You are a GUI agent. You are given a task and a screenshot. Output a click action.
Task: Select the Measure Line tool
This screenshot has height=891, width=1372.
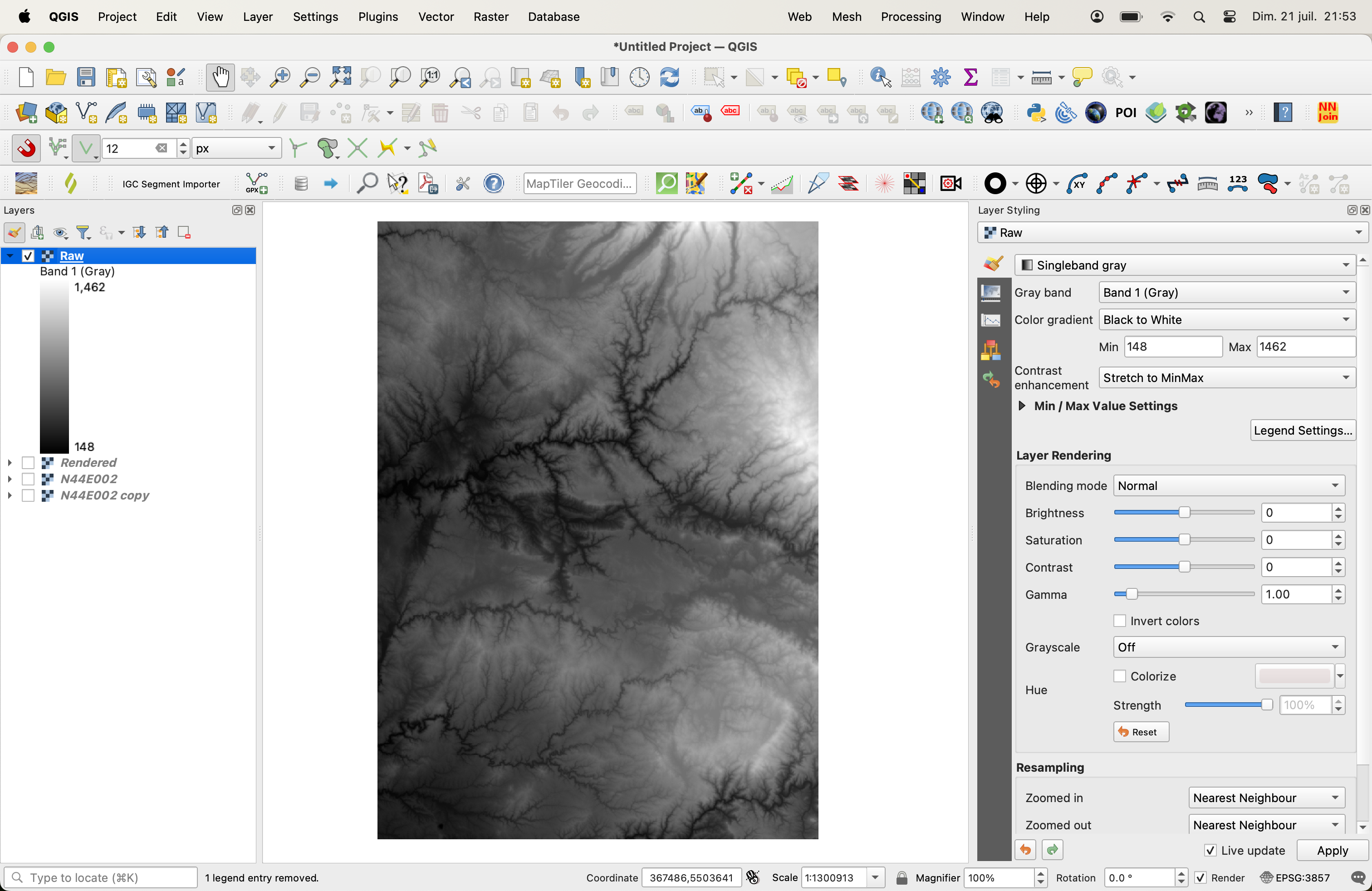[x=1040, y=77]
